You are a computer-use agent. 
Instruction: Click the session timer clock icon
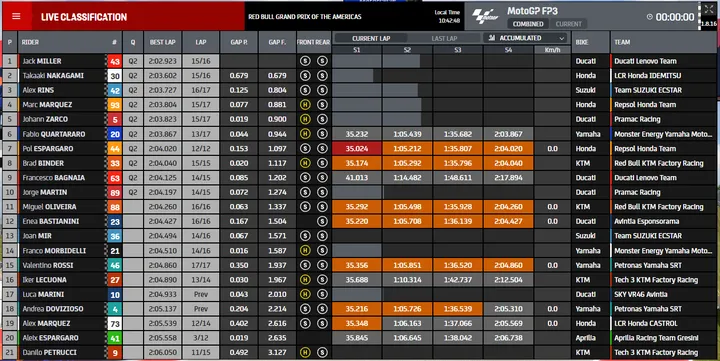pos(649,17)
